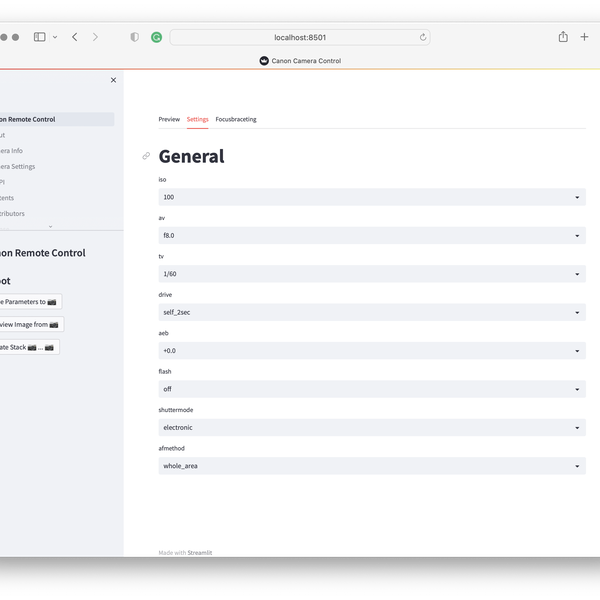Click the localhost:8501 address bar

pyautogui.click(x=300, y=37)
